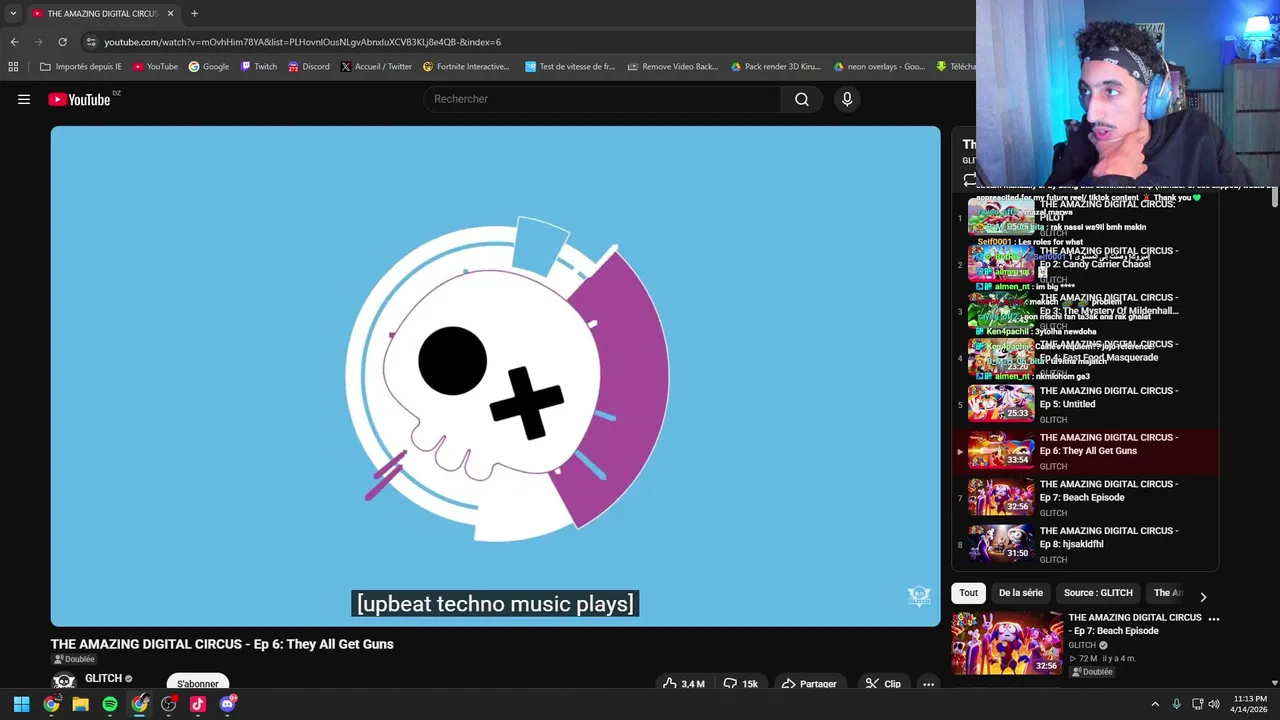
Task: Click the page vertical scrollbar down arrow
Action: [x=1274, y=682]
